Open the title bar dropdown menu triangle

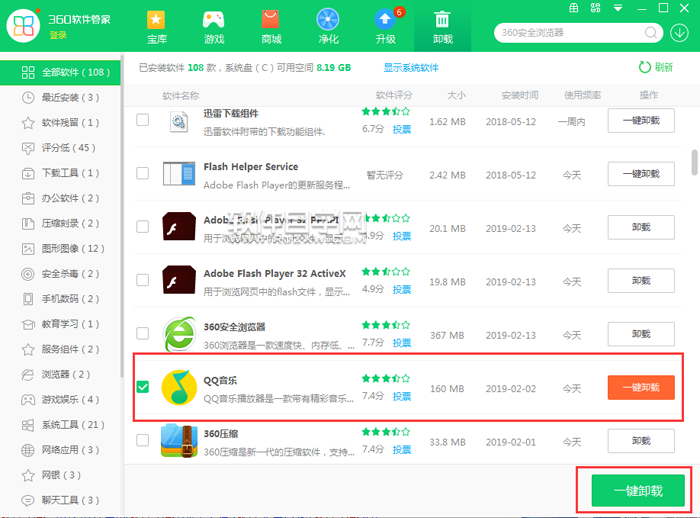point(618,8)
